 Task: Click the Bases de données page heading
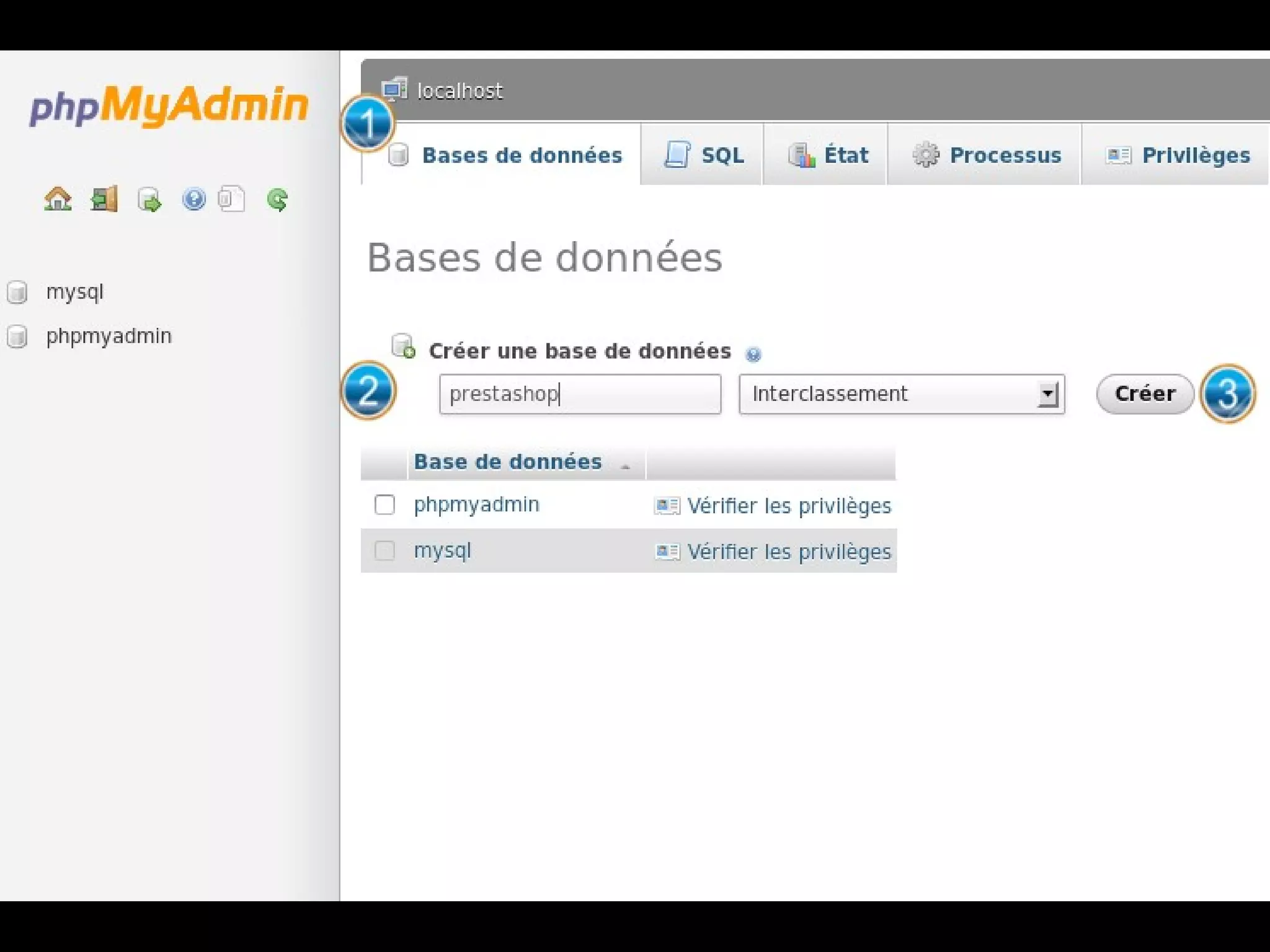[x=544, y=257]
